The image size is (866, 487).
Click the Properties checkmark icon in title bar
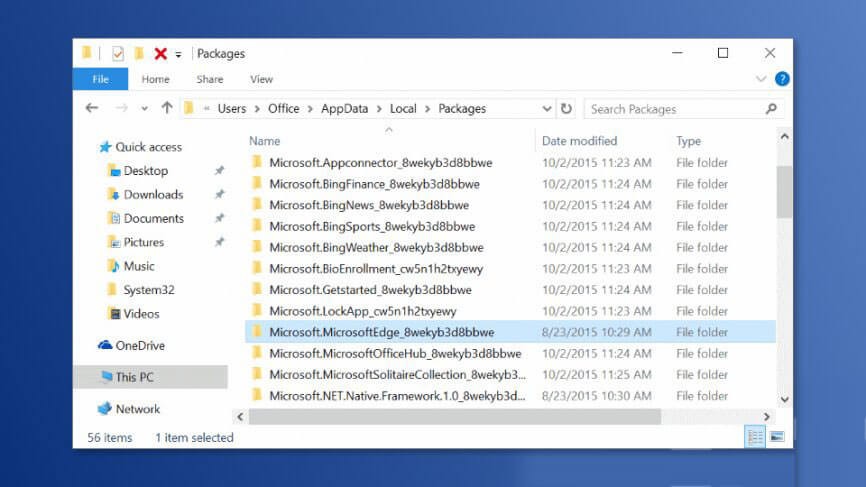[118, 54]
